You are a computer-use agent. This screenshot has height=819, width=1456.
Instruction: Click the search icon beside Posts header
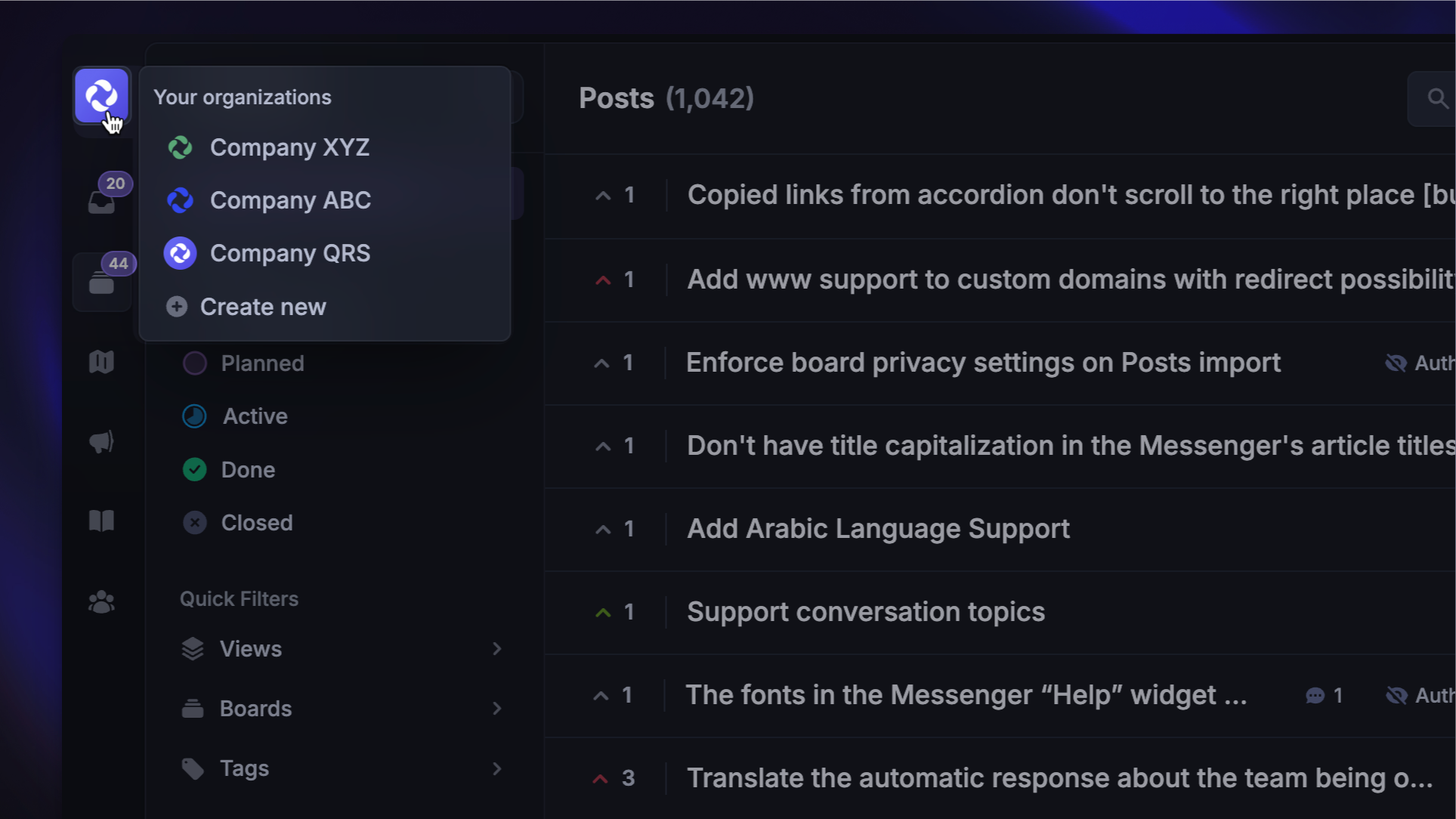1436,98
